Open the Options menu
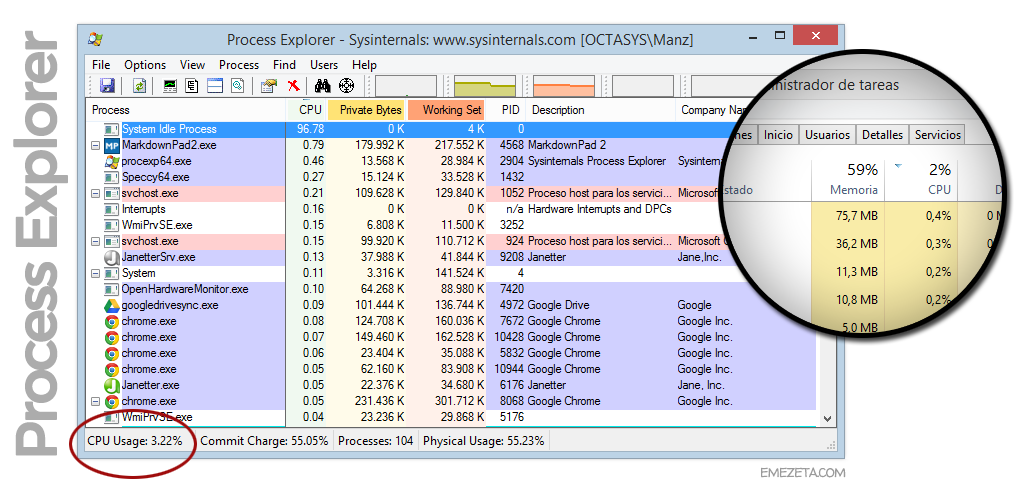This screenshot has height=500, width=1024. (x=145, y=65)
